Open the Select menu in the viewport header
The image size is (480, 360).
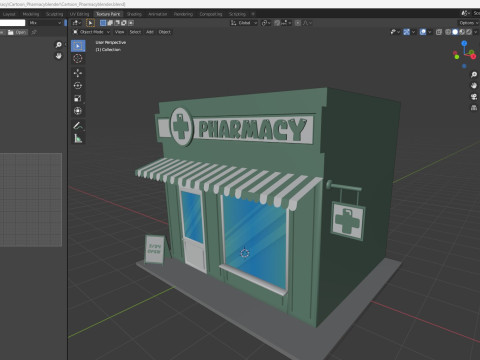coord(135,32)
